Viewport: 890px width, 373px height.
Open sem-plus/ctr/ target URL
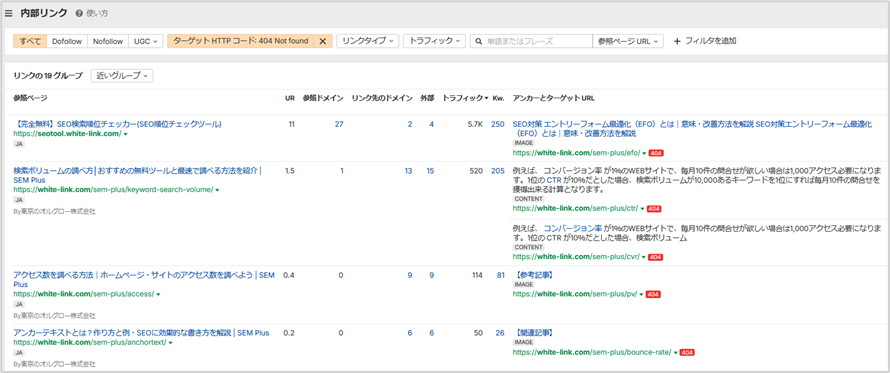pyautogui.click(x=575, y=208)
